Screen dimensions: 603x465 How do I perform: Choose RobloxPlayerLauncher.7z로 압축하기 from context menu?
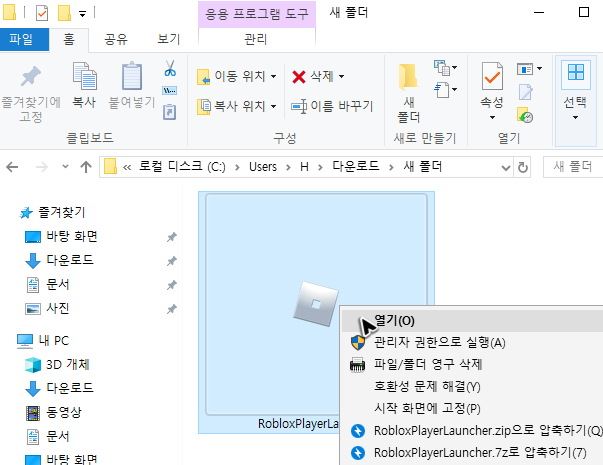pos(472,453)
